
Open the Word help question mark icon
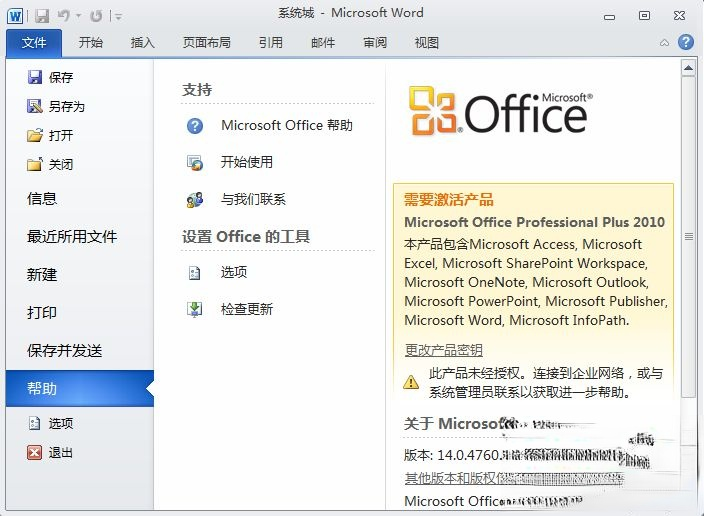[685, 42]
